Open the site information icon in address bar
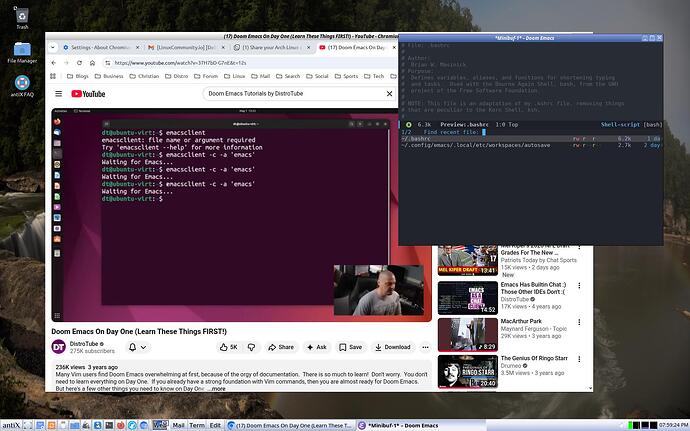 [107, 63]
